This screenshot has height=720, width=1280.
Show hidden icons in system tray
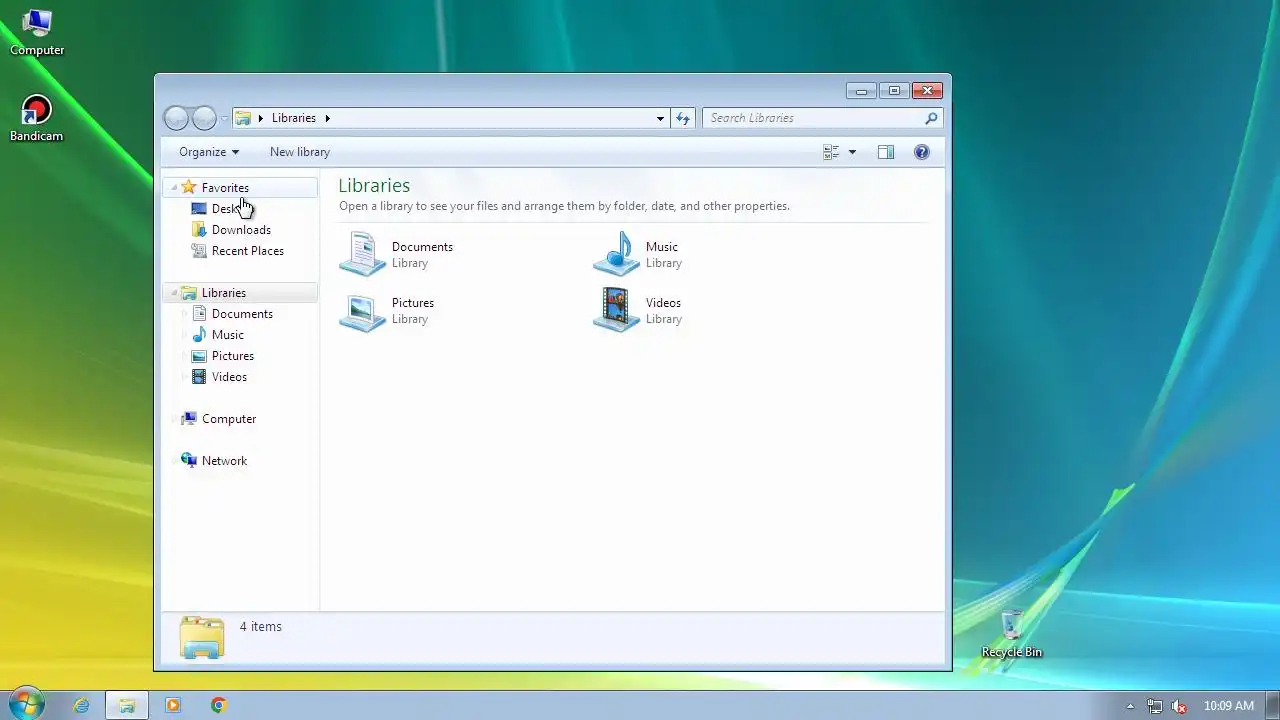[1130, 705]
